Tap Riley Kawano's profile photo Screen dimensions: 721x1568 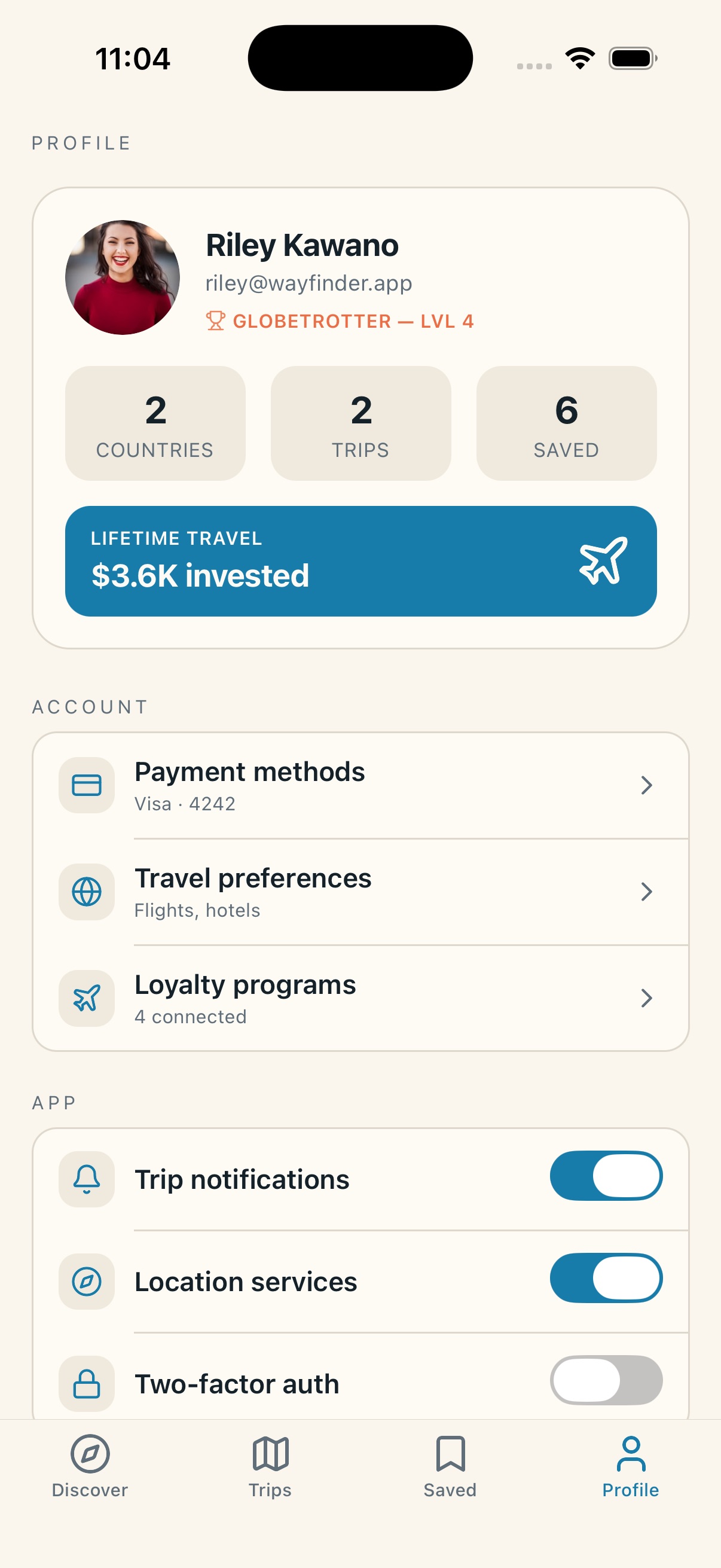tap(123, 277)
